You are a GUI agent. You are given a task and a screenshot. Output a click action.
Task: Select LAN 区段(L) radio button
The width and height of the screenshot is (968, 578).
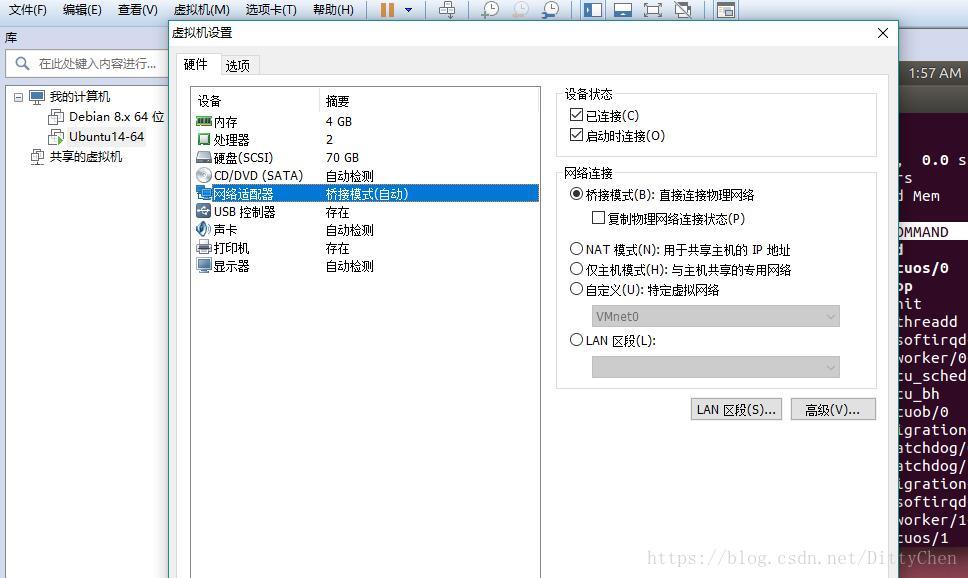(x=577, y=340)
